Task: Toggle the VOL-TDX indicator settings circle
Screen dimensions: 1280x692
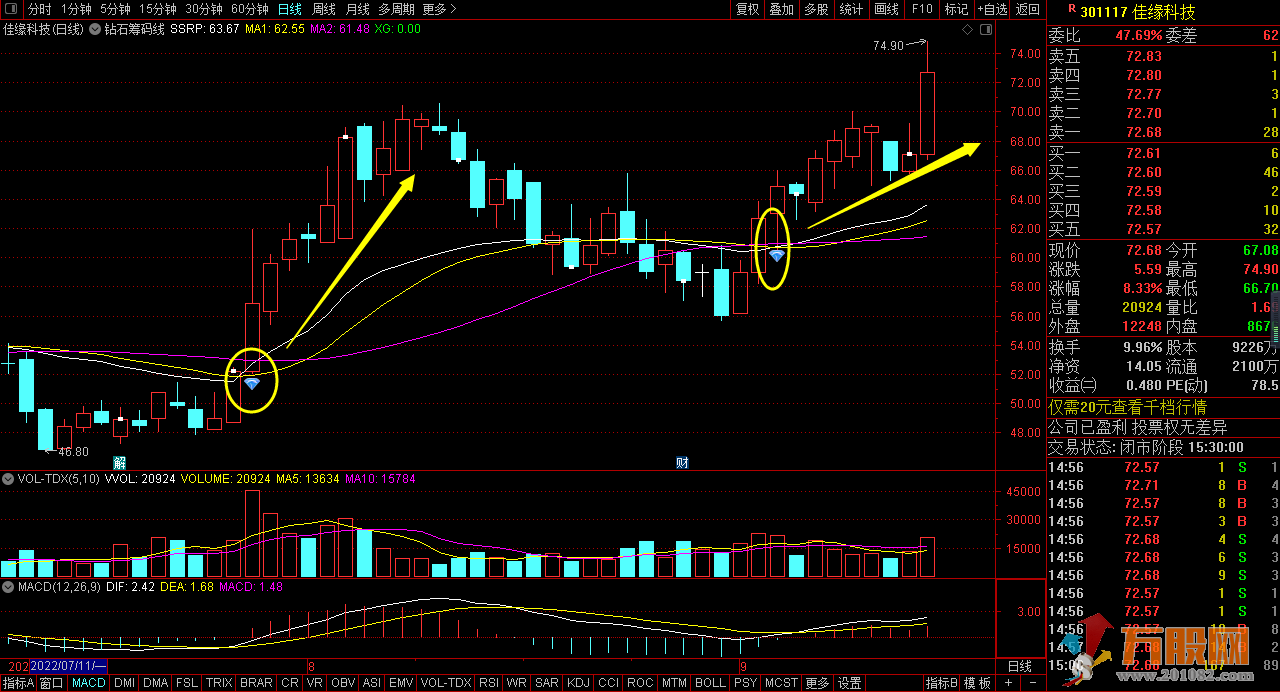Action: [9, 480]
